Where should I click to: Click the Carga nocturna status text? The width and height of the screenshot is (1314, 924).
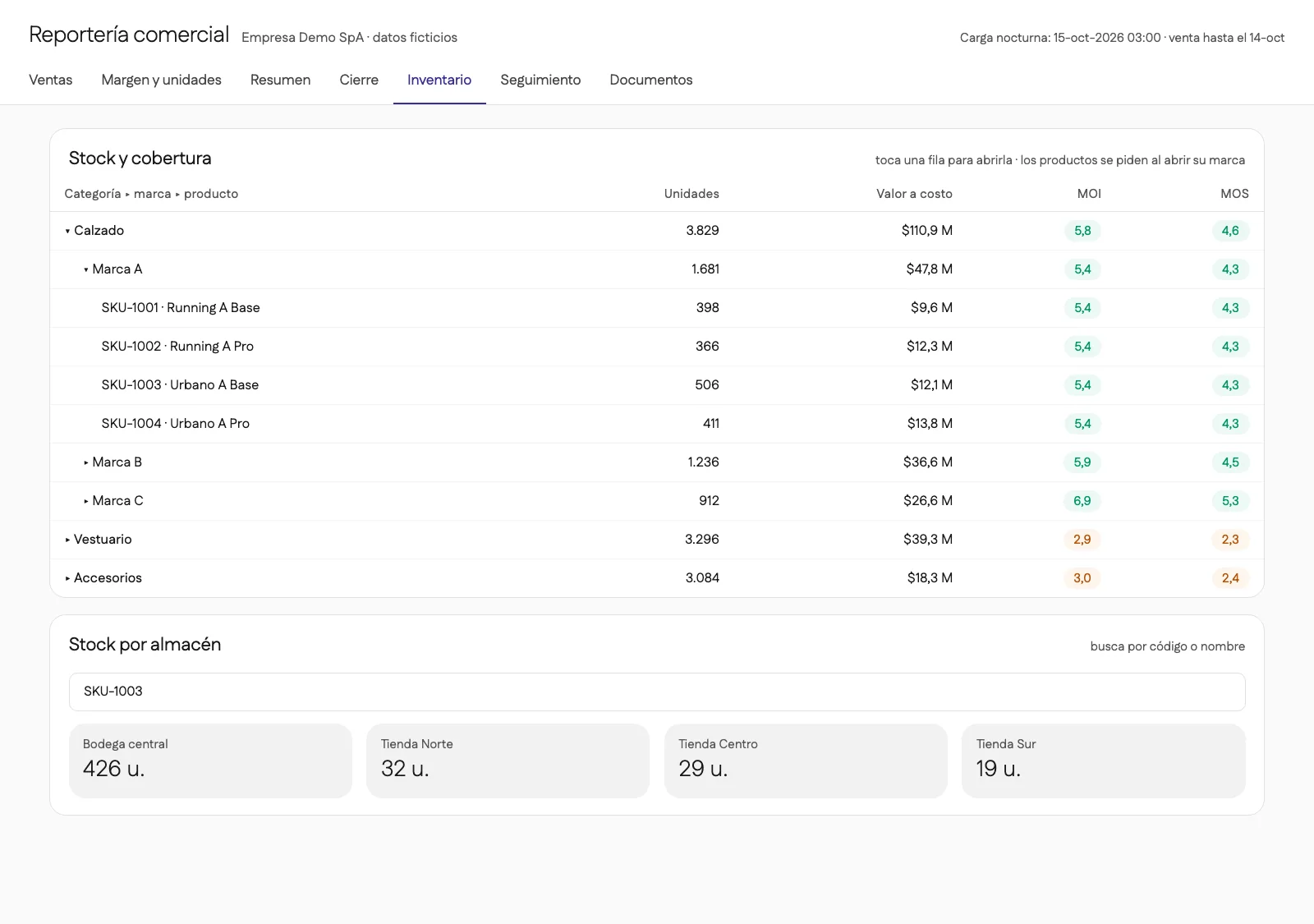coord(1122,38)
